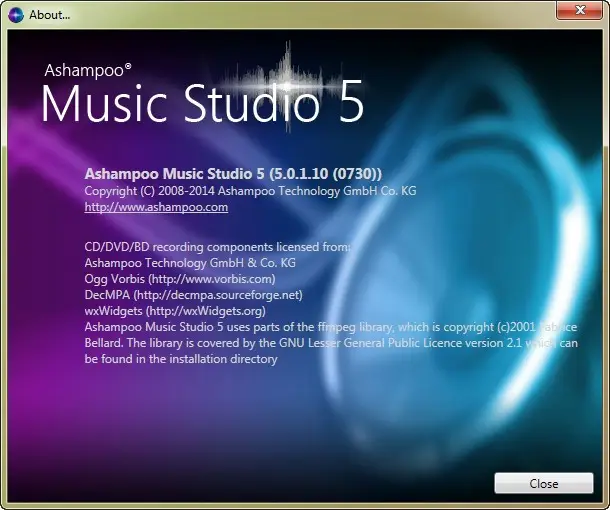Click 'CD/DVD/BD recording components licensed from:' text
The width and height of the screenshot is (610, 510).
pos(217,247)
